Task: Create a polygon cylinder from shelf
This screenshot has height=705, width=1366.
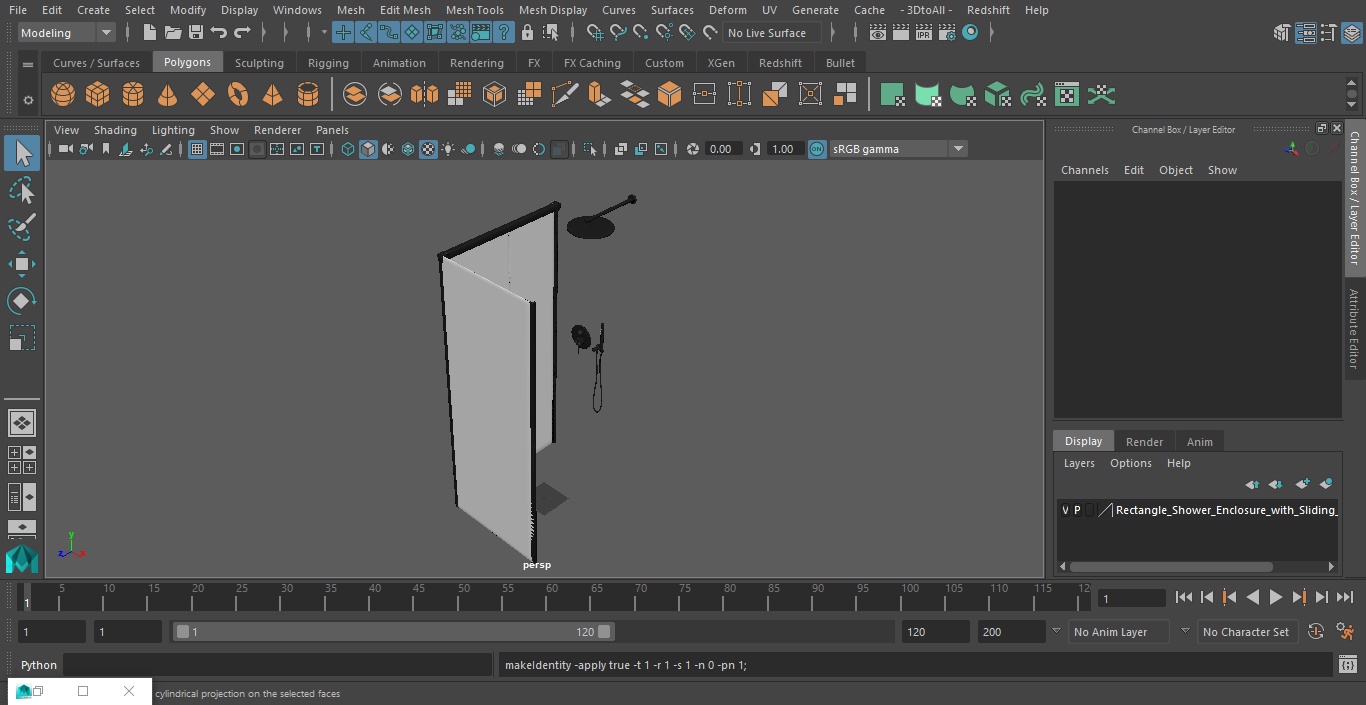Action: click(x=133, y=95)
